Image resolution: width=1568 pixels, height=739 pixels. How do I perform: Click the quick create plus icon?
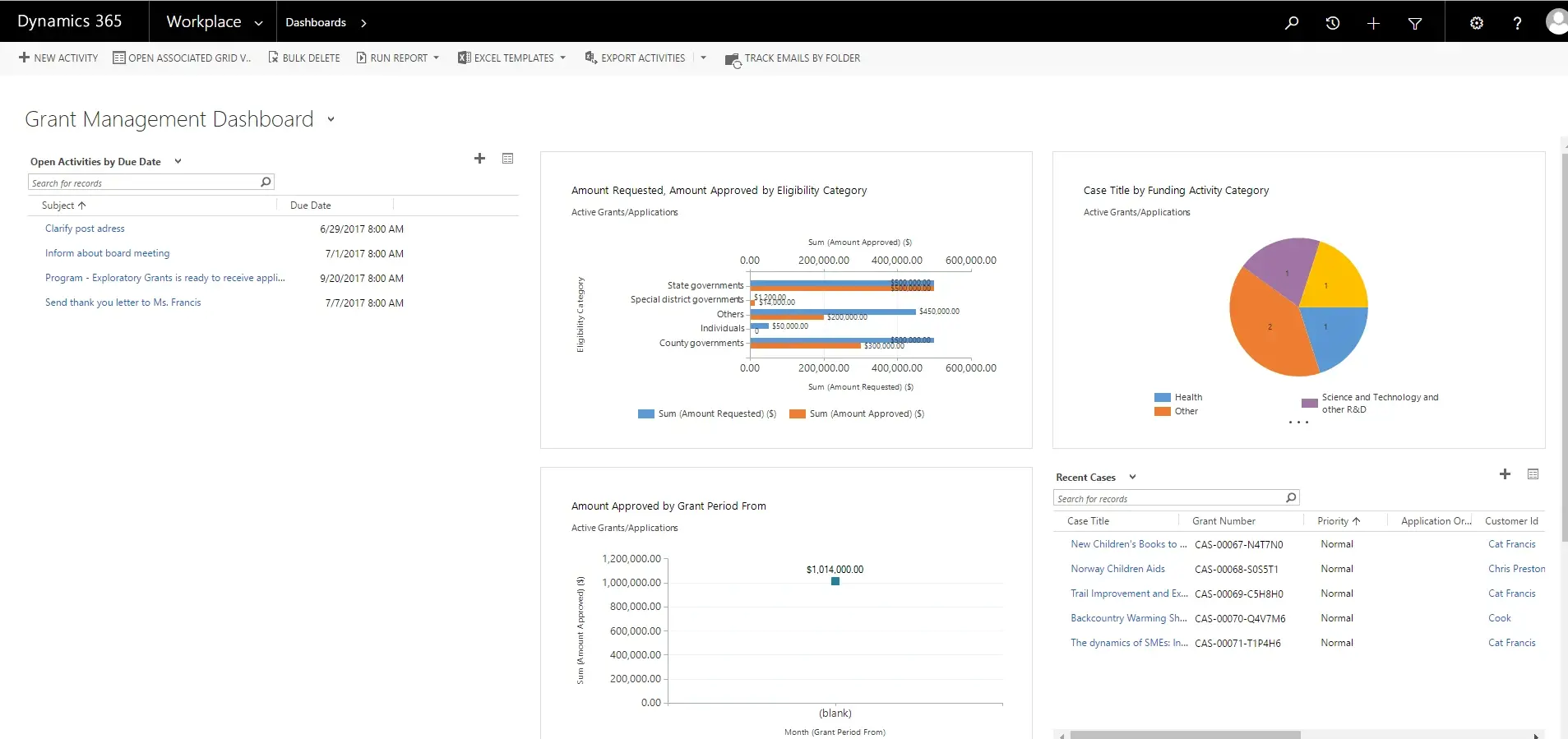point(1373,23)
